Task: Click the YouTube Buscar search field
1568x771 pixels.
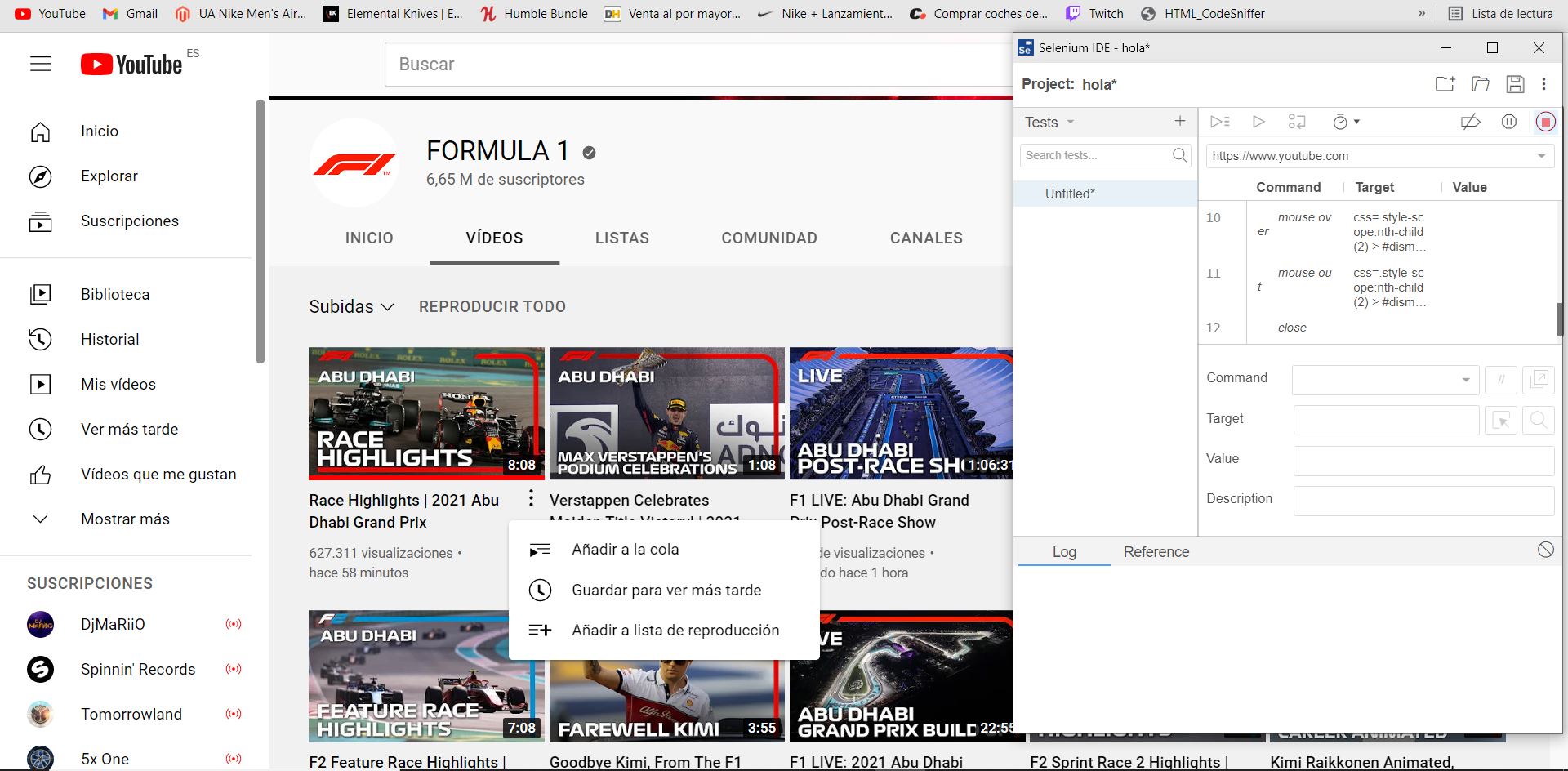Action: tap(698, 65)
